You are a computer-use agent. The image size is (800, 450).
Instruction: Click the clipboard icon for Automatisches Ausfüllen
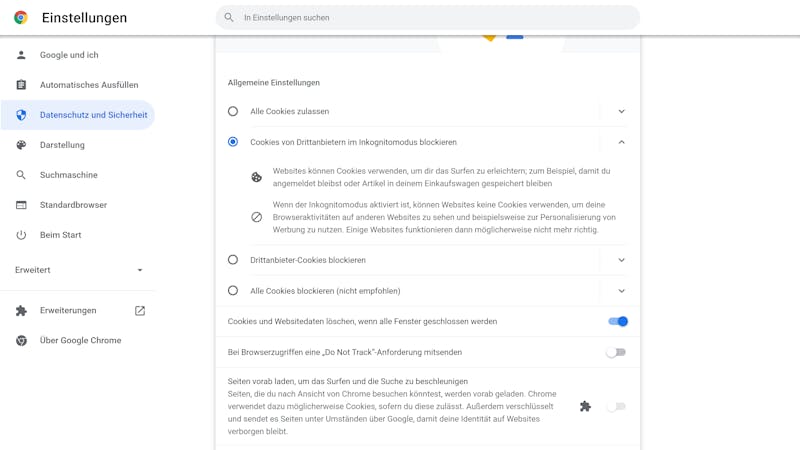tap(21, 85)
